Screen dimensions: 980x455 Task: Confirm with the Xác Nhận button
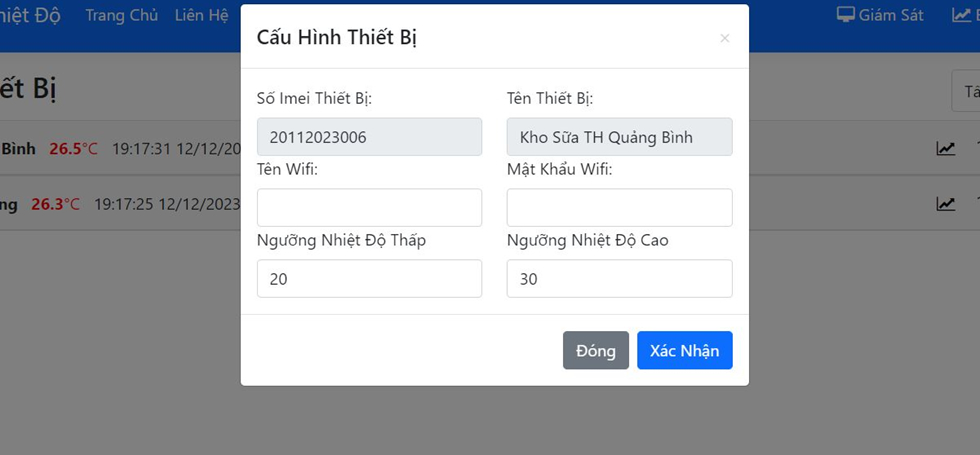684,351
